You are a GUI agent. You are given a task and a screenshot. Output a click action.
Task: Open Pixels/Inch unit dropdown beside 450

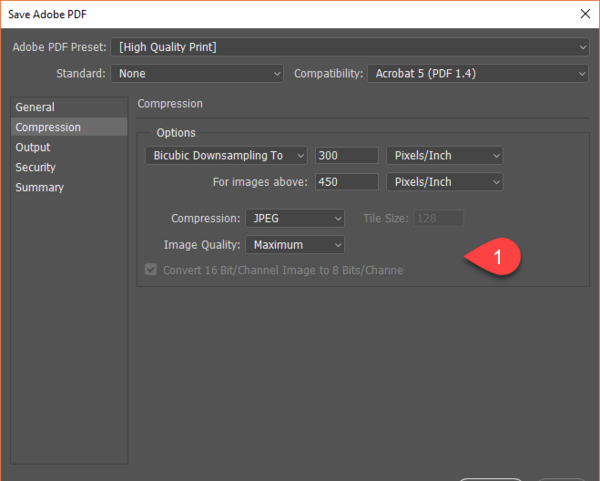[x=445, y=182]
